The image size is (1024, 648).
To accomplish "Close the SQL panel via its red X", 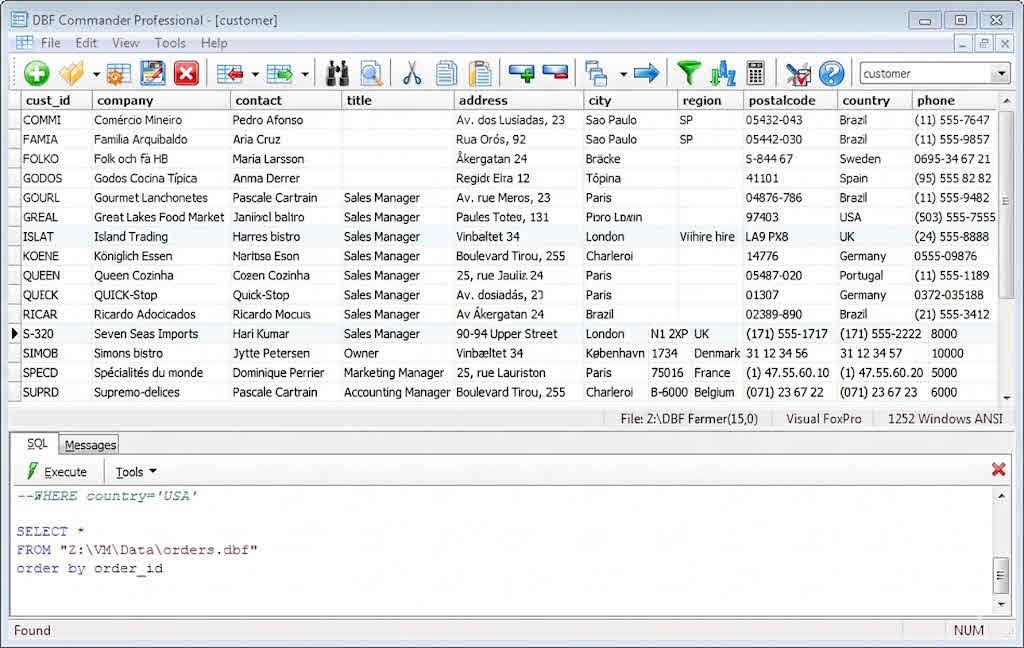I will [x=997, y=469].
